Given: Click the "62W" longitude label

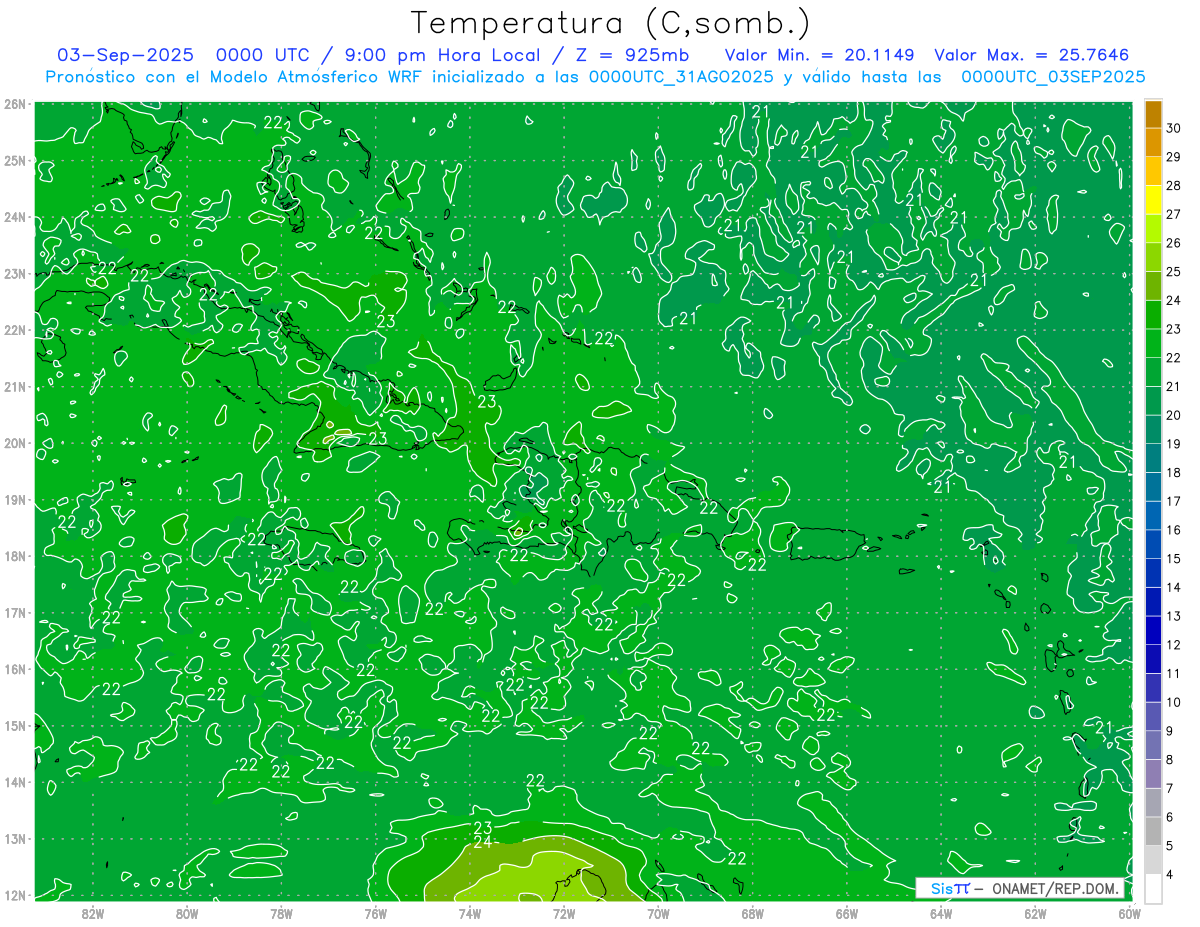Looking at the screenshot, I should coord(1035,913).
